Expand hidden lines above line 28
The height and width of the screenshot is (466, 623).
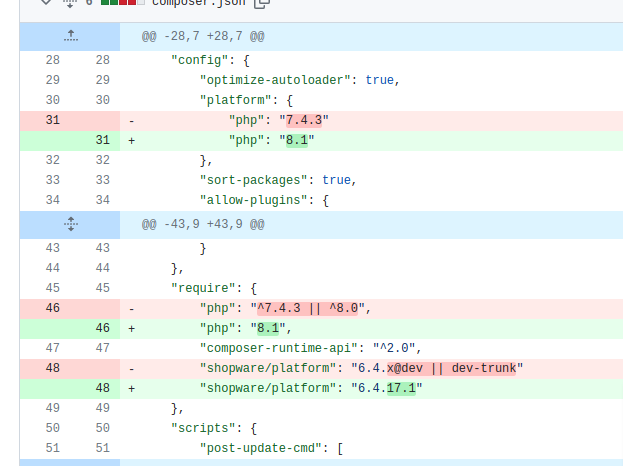tap(70, 36)
